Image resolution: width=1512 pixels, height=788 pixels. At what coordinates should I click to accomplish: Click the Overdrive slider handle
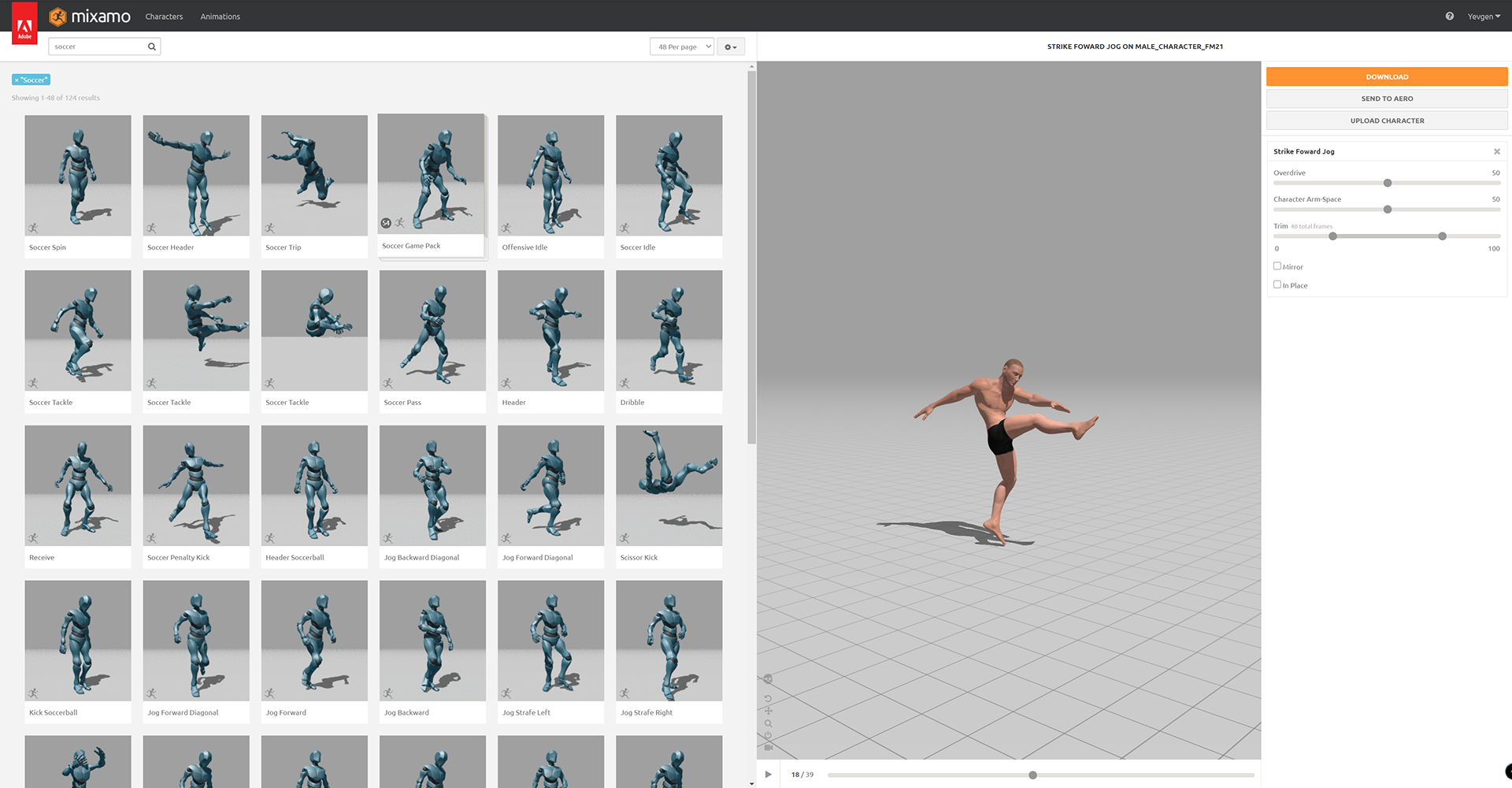pos(1388,183)
